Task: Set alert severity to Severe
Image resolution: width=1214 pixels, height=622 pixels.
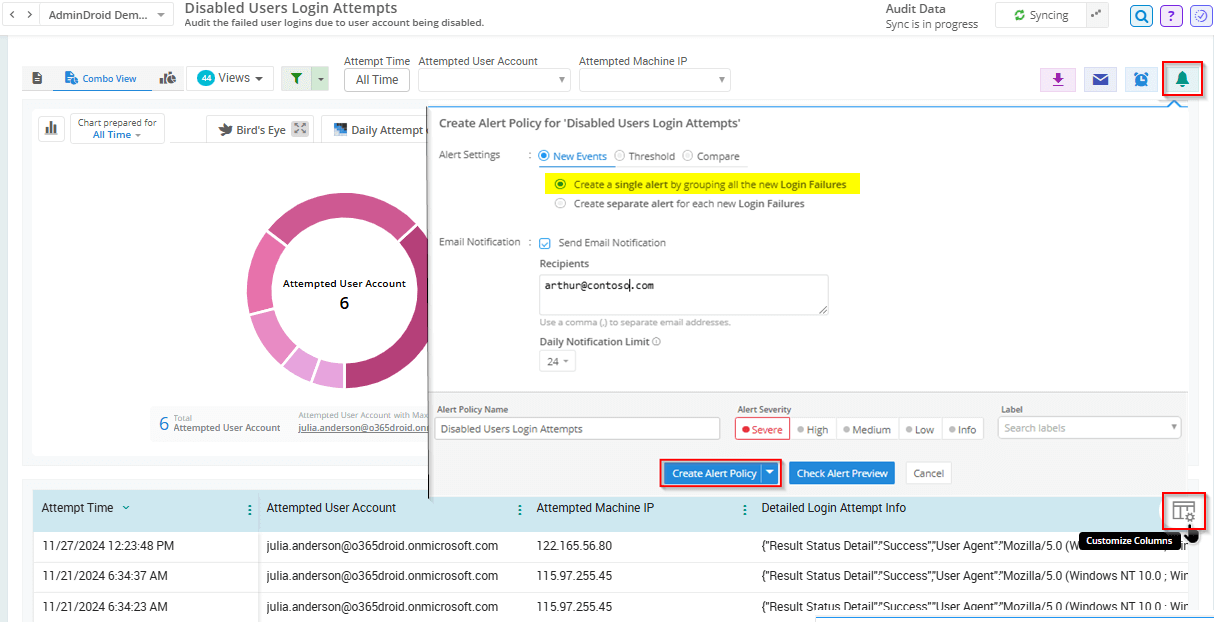Action: [x=762, y=429]
